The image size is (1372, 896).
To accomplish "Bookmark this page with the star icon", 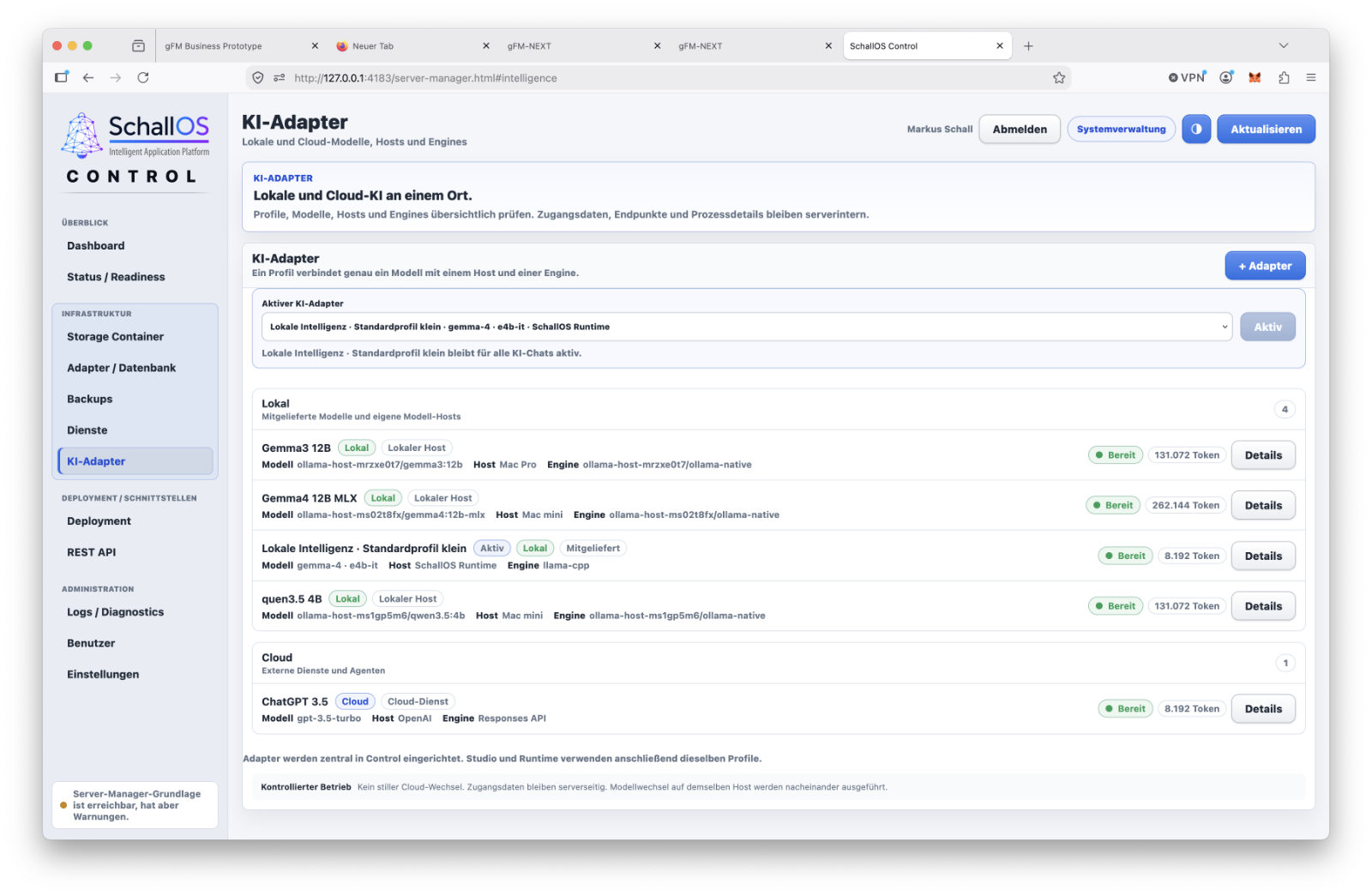I will coord(1059,78).
